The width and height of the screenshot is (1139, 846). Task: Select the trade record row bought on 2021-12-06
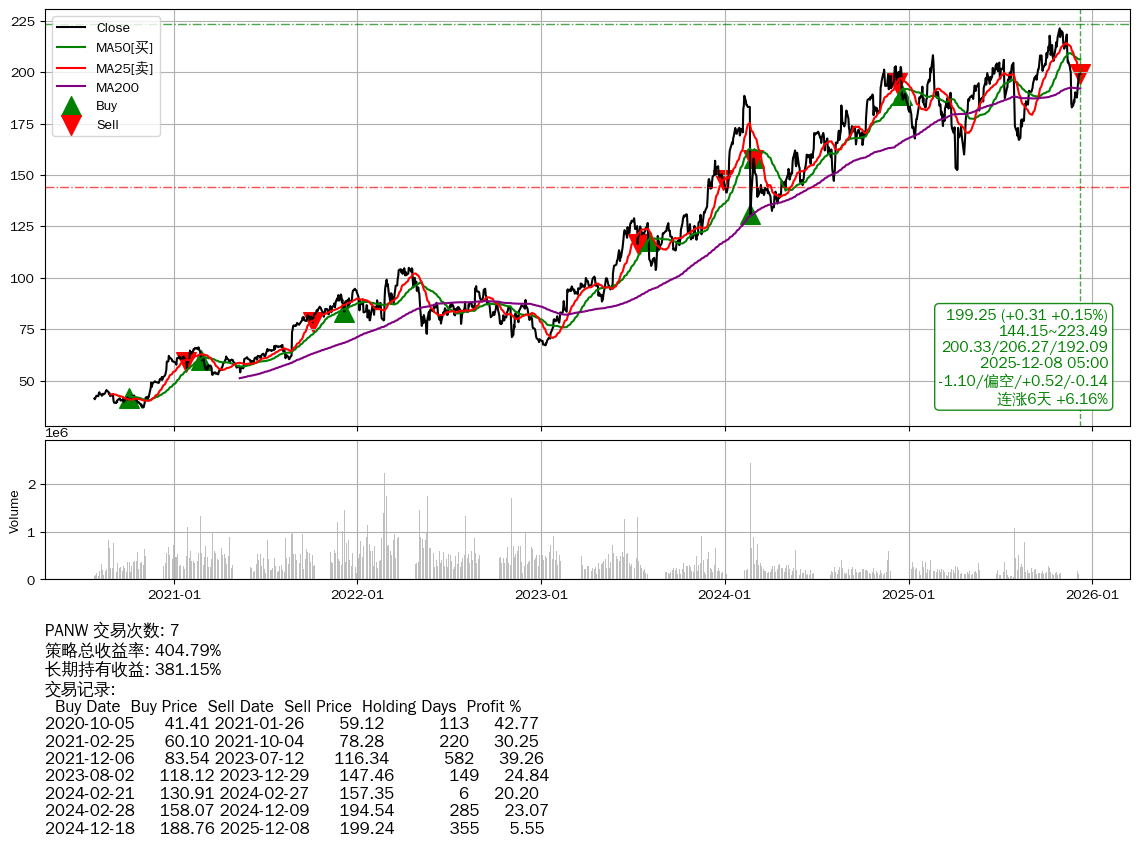(296, 758)
